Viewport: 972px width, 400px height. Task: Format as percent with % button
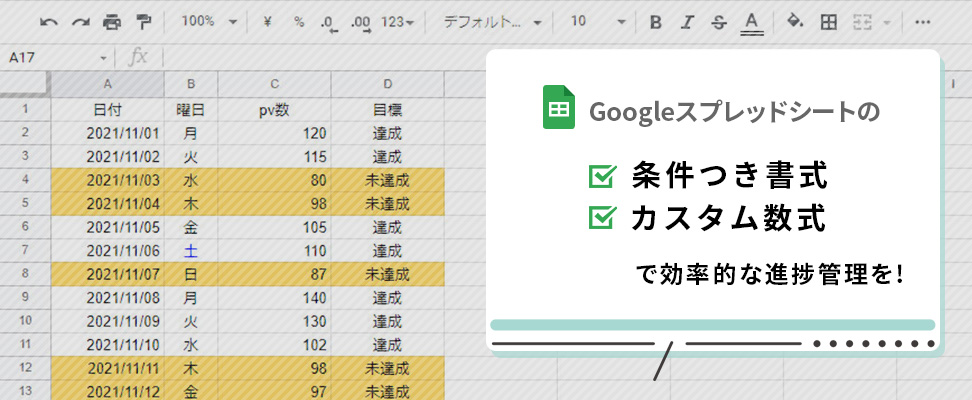[x=299, y=22]
